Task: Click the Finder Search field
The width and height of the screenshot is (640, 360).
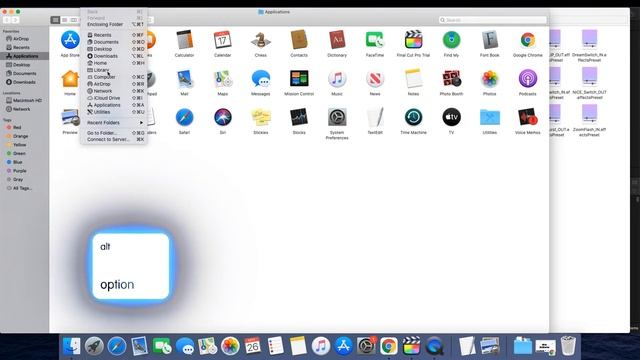Action: click(x=493, y=20)
